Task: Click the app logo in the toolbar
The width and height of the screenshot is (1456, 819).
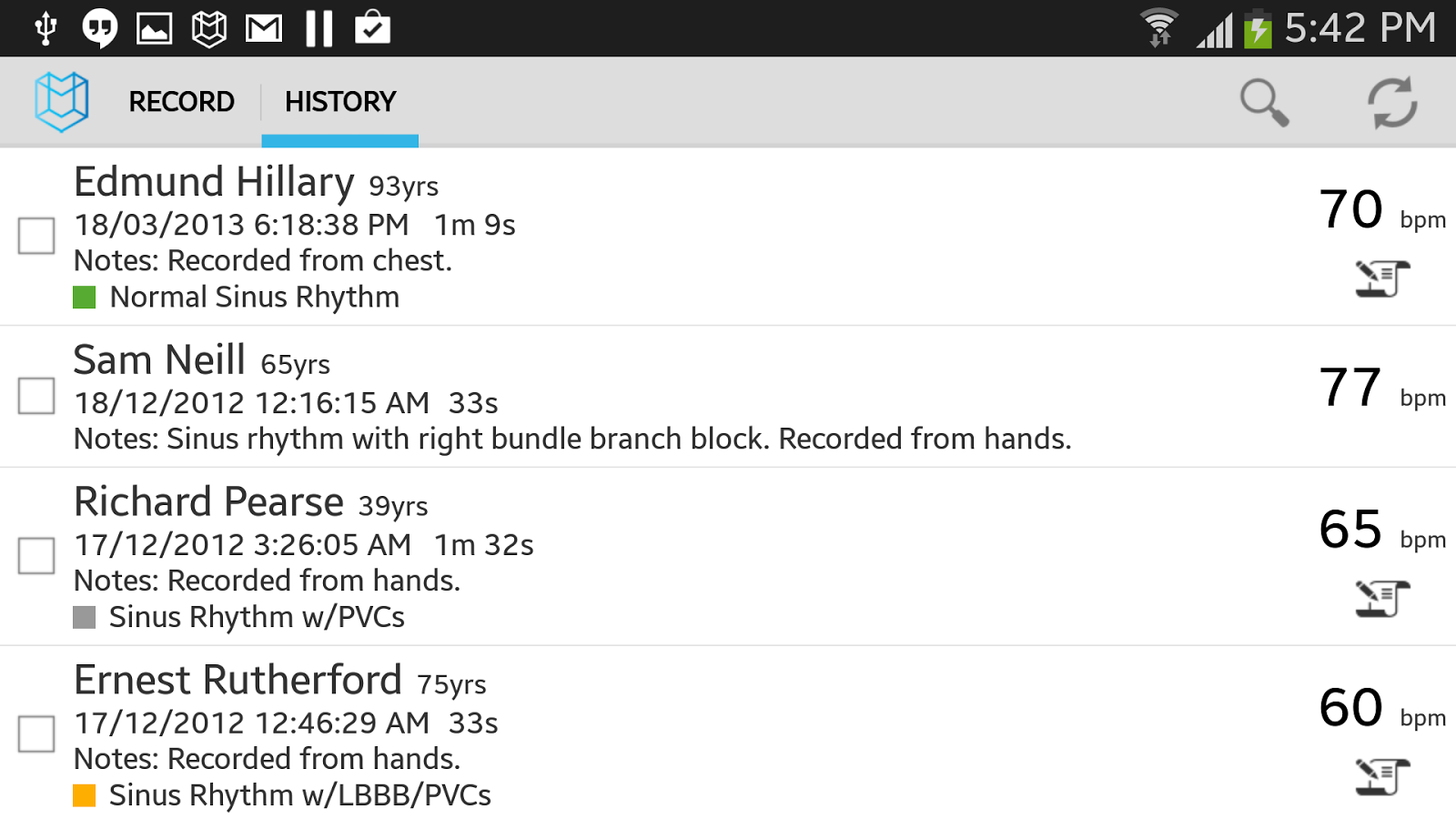Action: click(x=60, y=102)
